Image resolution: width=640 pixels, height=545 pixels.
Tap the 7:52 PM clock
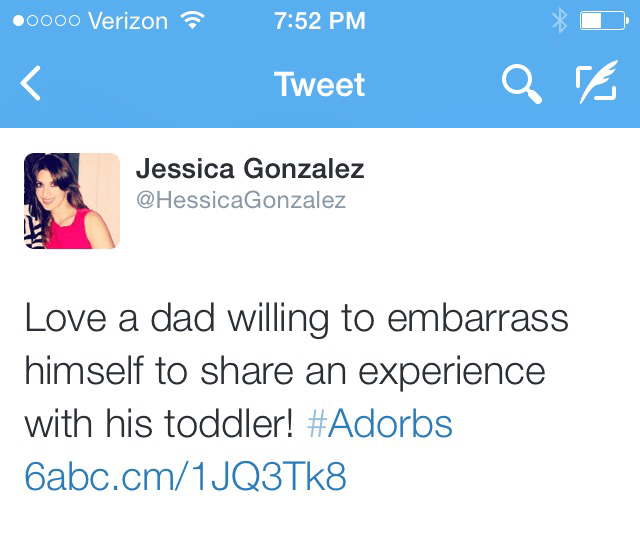(x=319, y=22)
